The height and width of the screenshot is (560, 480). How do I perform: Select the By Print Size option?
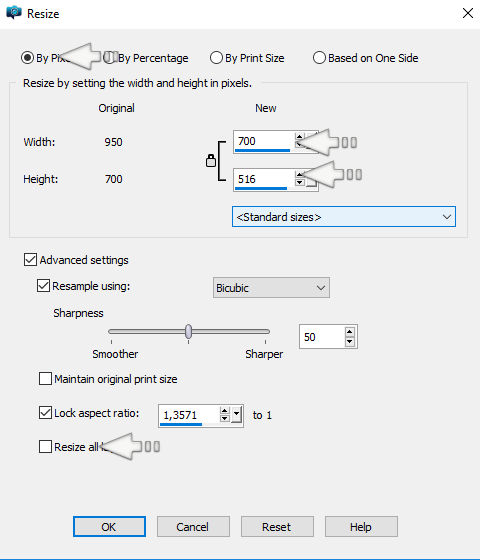[247, 58]
